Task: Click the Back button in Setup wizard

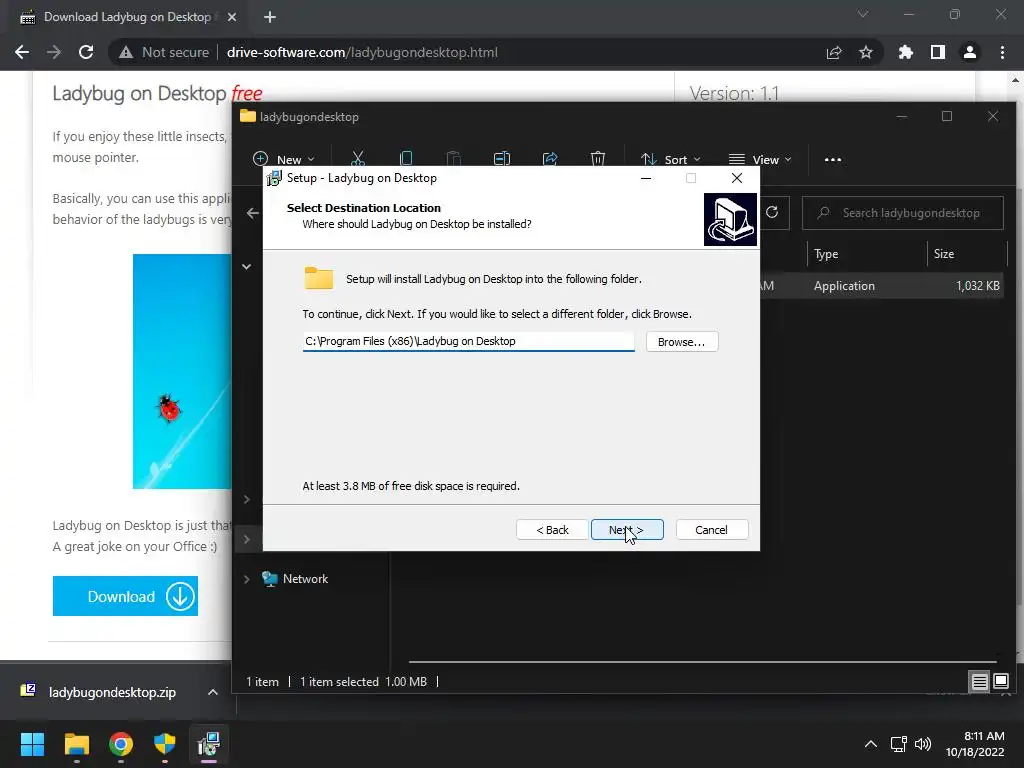Action: tap(552, 530)
